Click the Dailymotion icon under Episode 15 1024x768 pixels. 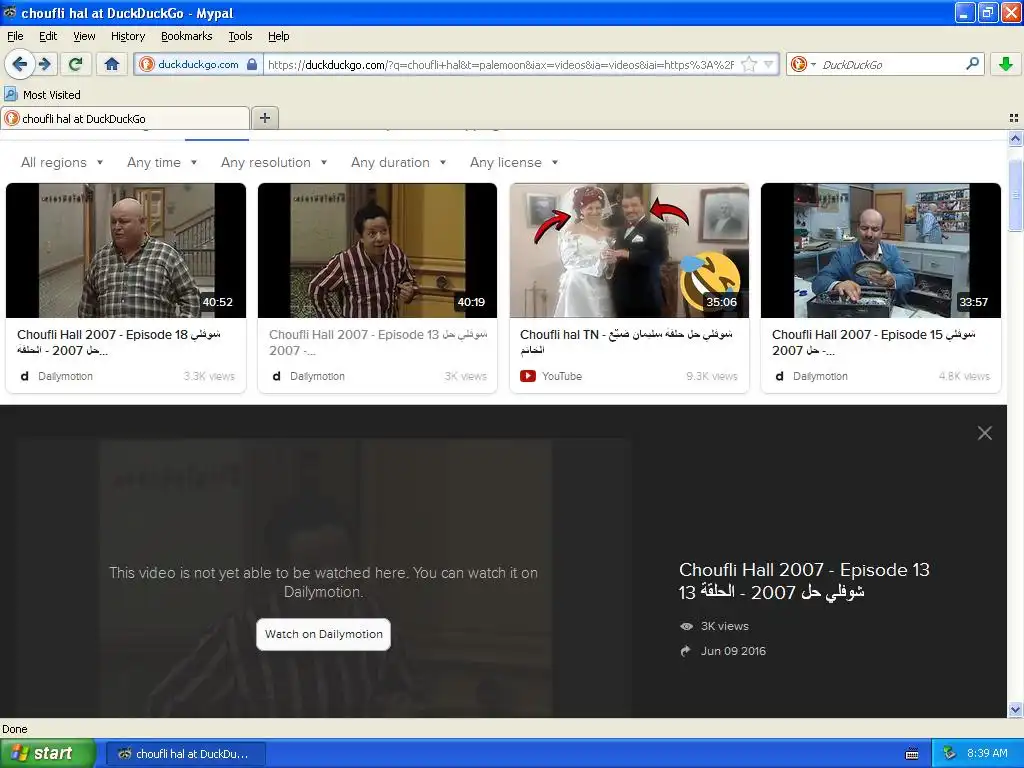click(x=779, y=376)
